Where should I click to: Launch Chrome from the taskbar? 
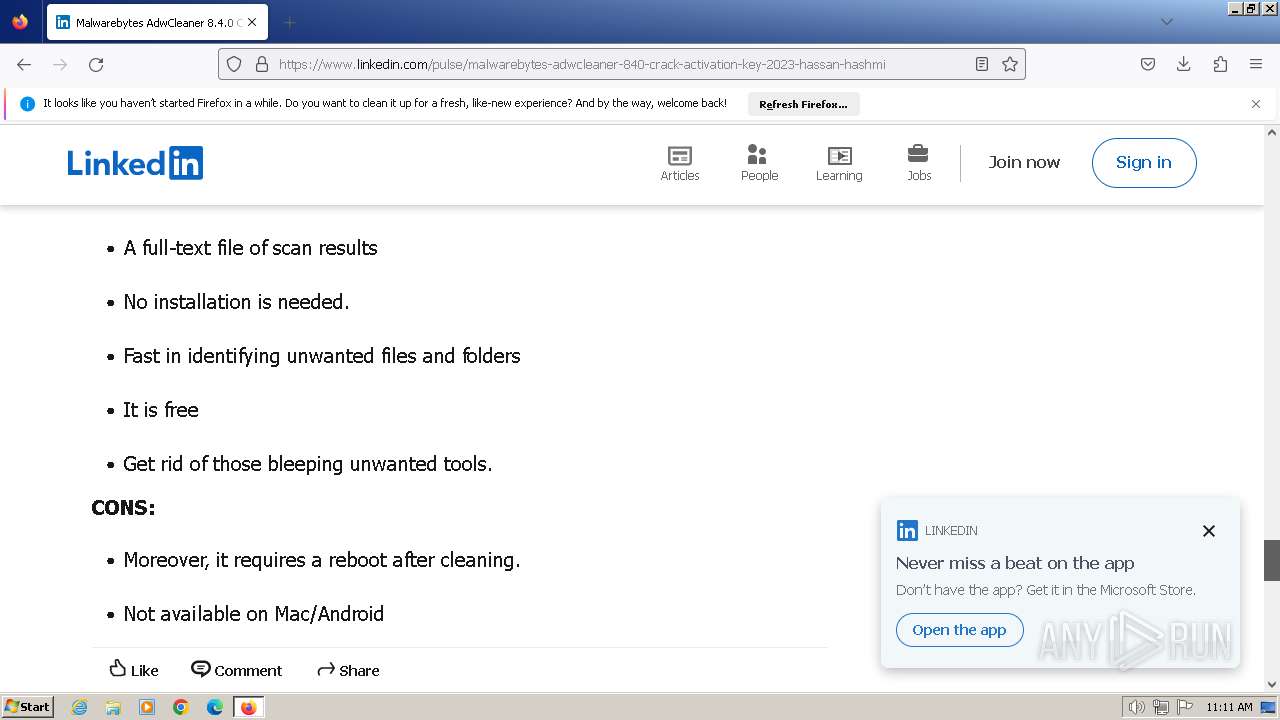(181, 707)
